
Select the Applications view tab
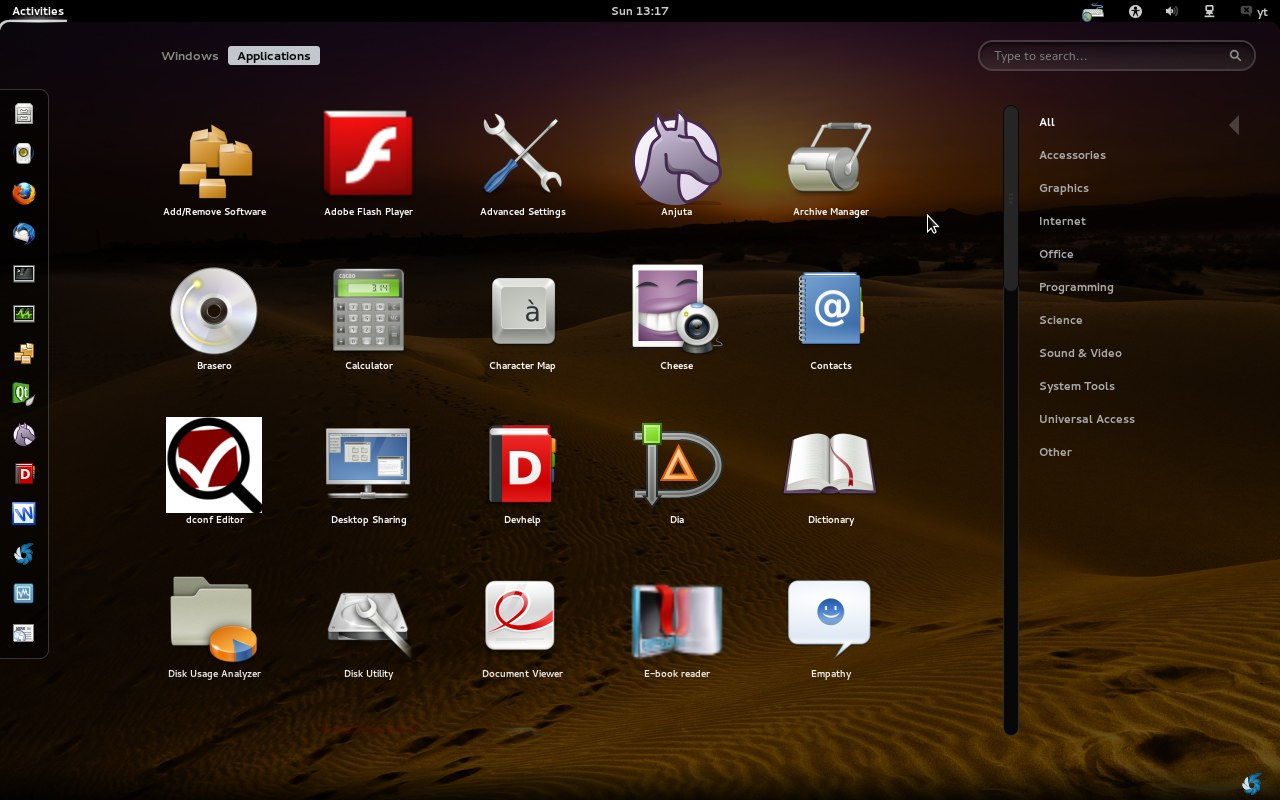pos(274,56)
